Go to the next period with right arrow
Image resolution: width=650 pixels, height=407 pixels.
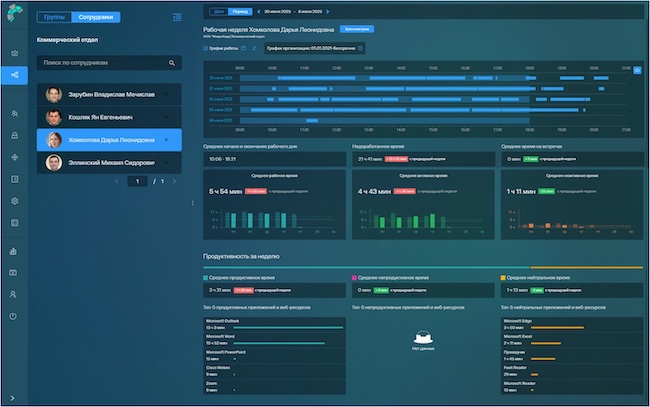(x=328, y=12)
